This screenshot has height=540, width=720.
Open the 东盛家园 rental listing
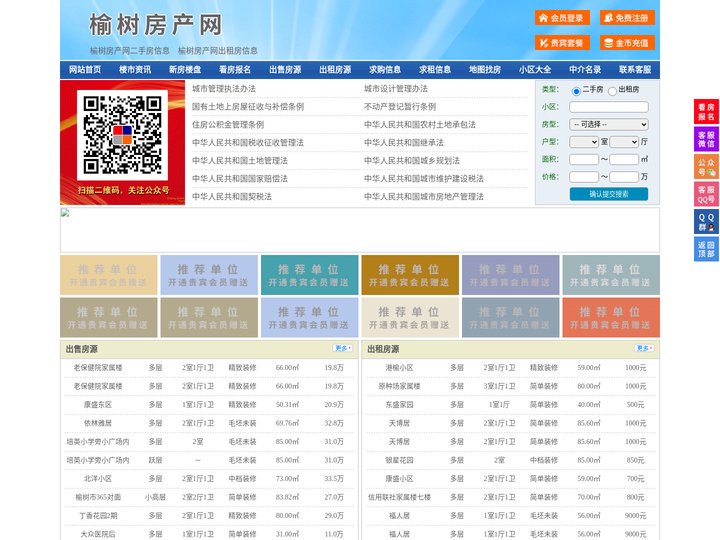click(399, 405)
